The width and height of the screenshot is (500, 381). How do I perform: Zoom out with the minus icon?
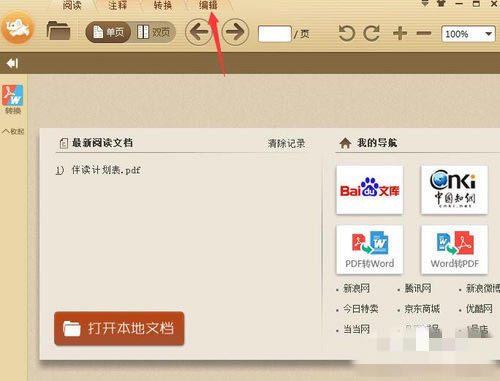click(x=424, y=33)
